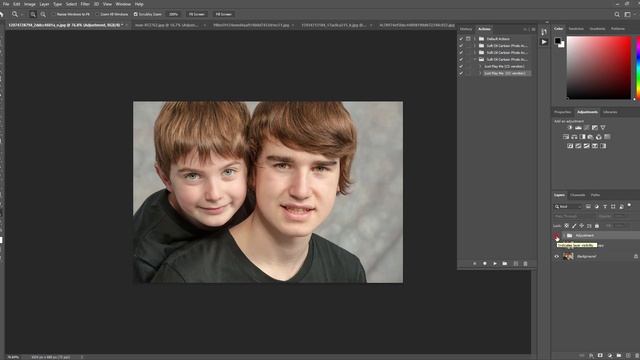Filter layers by adjustment layers icon
This screenshot has width=640, height=360.
(596, 207)
